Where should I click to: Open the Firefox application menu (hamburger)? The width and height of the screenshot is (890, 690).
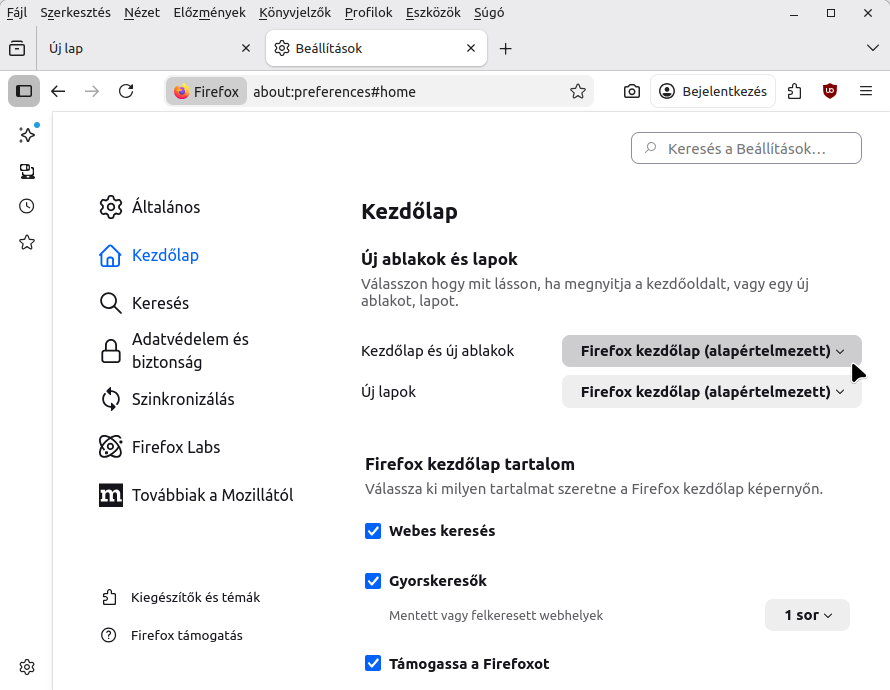pyautogui.click(x=865, y=90)
